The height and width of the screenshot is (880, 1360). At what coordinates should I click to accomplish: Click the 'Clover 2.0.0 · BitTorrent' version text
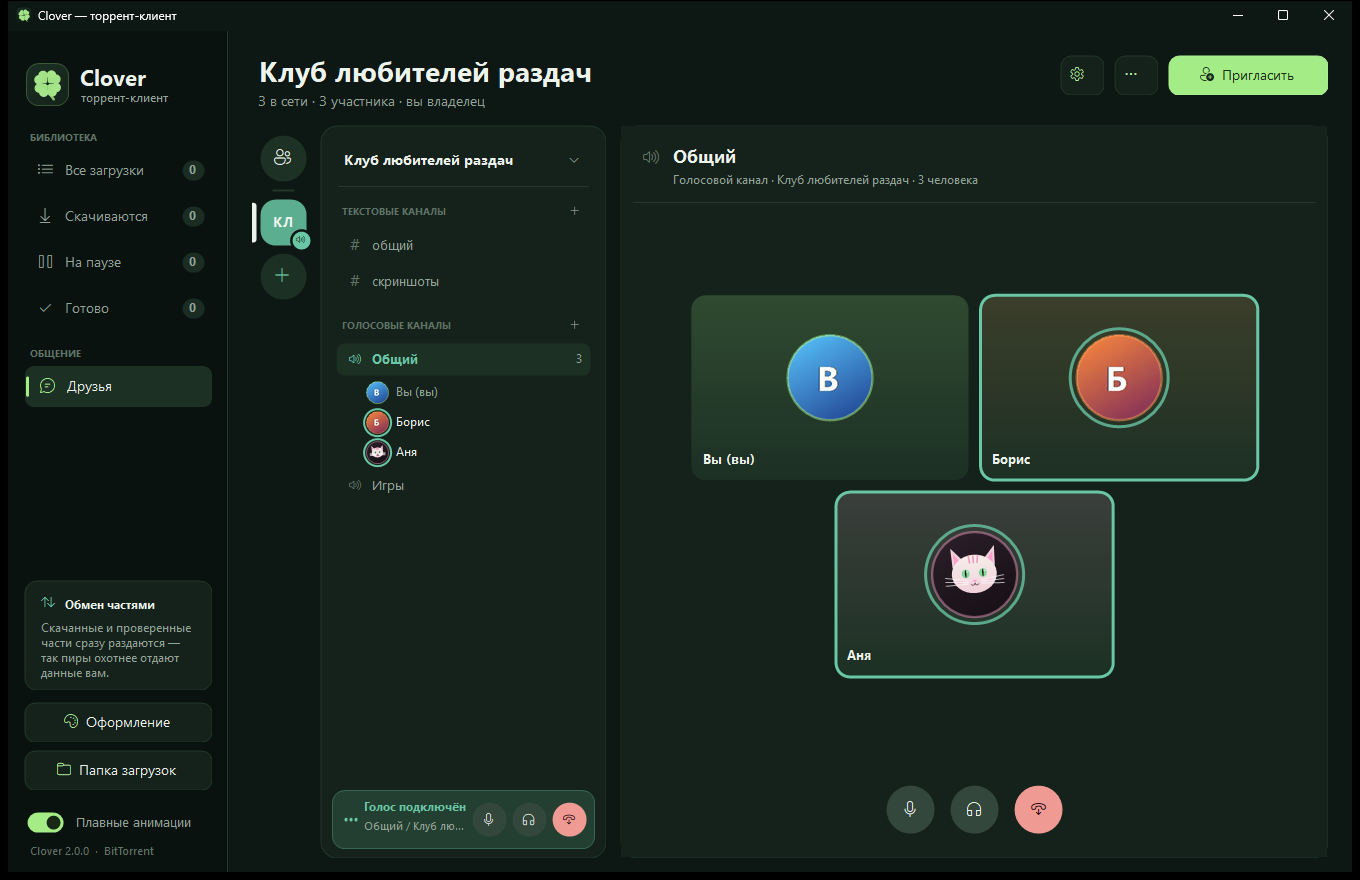click(92, 851)
